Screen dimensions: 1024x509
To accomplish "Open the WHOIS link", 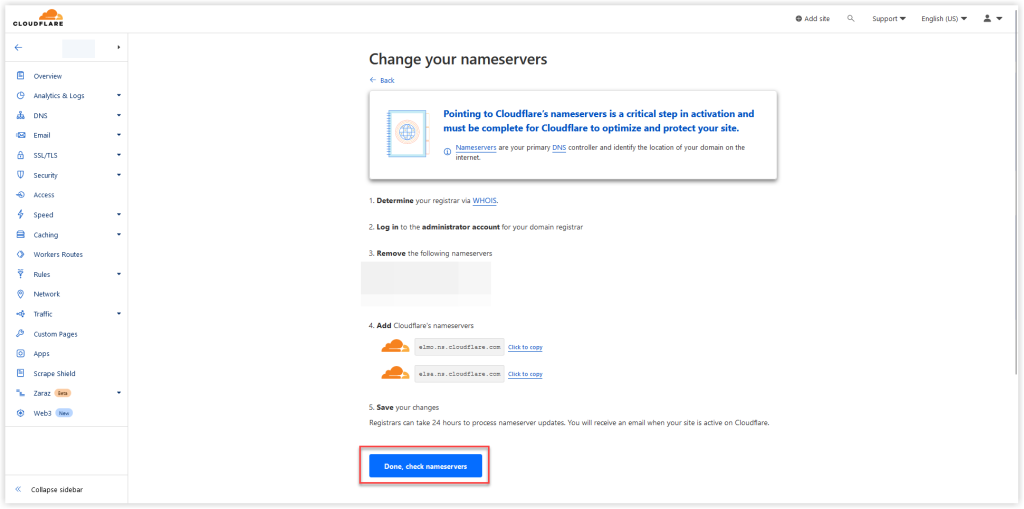I will (485, 201).
